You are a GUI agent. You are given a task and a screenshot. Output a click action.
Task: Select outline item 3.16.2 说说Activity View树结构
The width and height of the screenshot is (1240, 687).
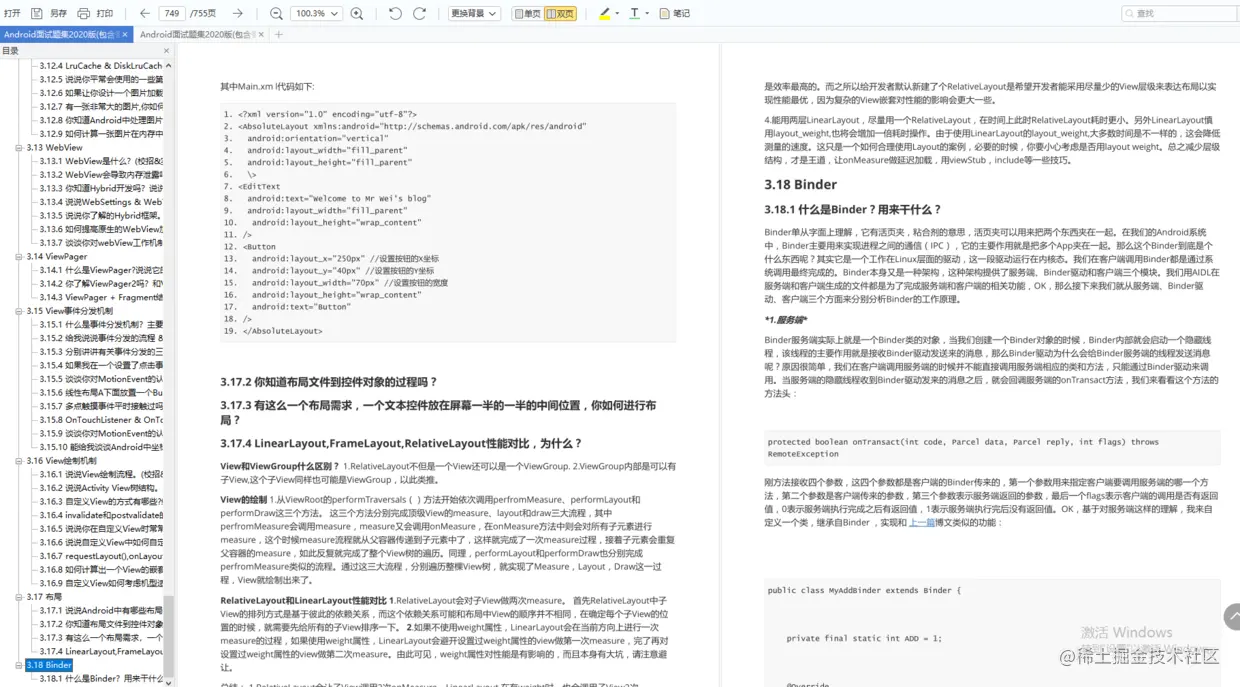tap(101, 488)
